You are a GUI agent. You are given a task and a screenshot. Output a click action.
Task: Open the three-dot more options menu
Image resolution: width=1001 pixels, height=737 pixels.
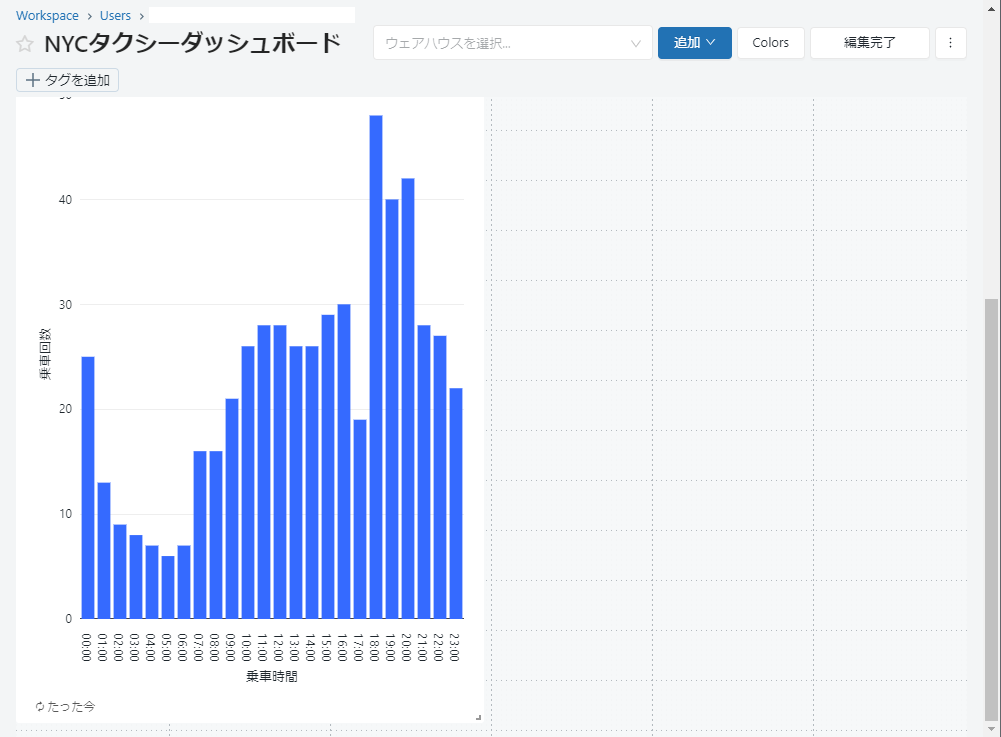pos(950,43)
